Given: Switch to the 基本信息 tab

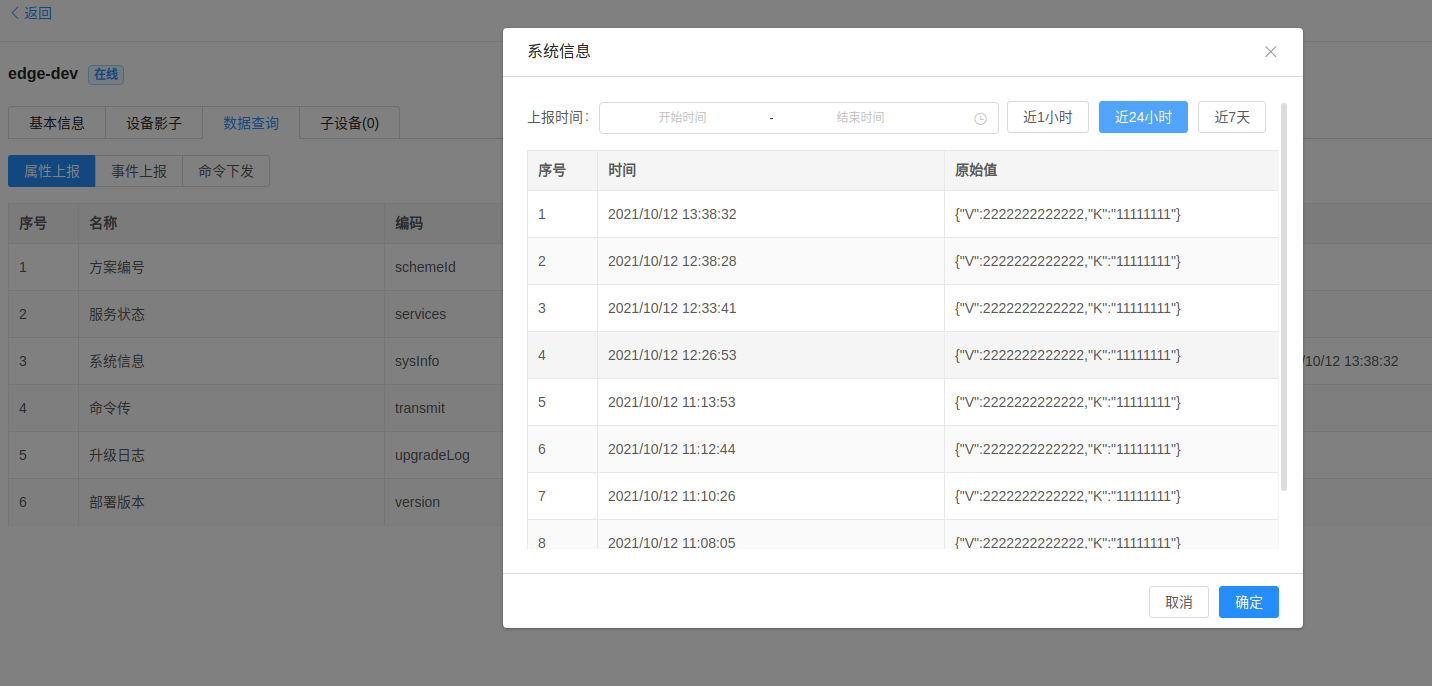Looking at the screenshot, I should tap(57, 123).
